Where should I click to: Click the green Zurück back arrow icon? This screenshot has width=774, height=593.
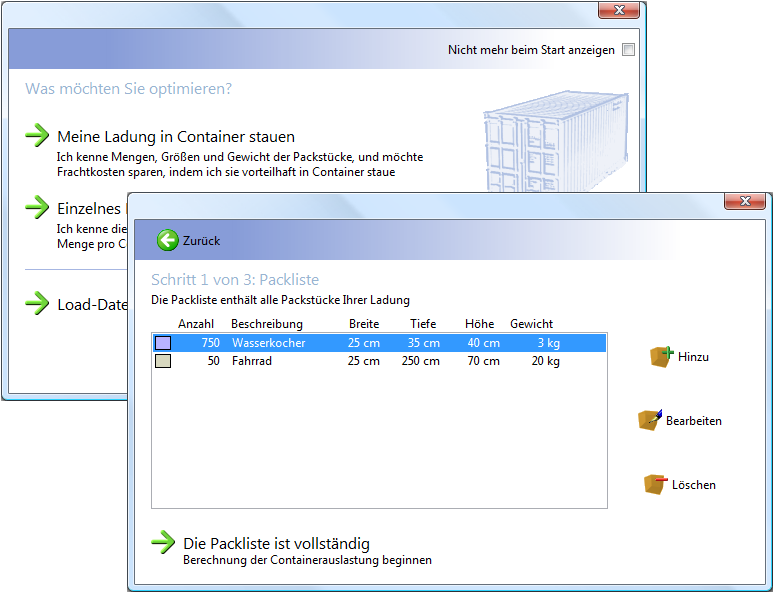[x=167, y=241]
